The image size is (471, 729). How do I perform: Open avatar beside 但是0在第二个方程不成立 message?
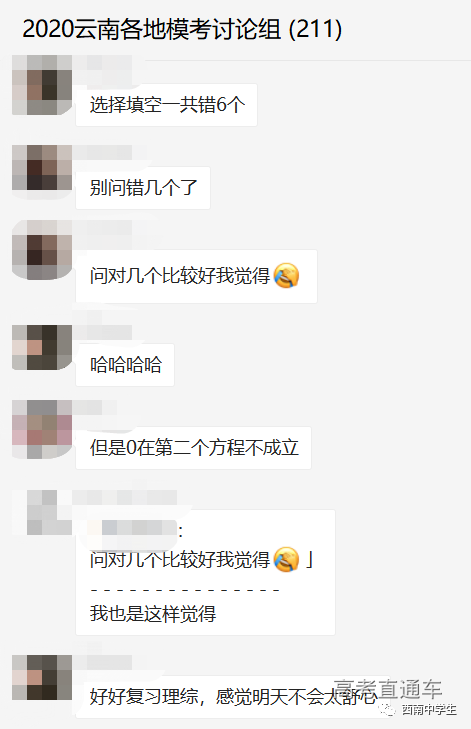click(42, 429)
